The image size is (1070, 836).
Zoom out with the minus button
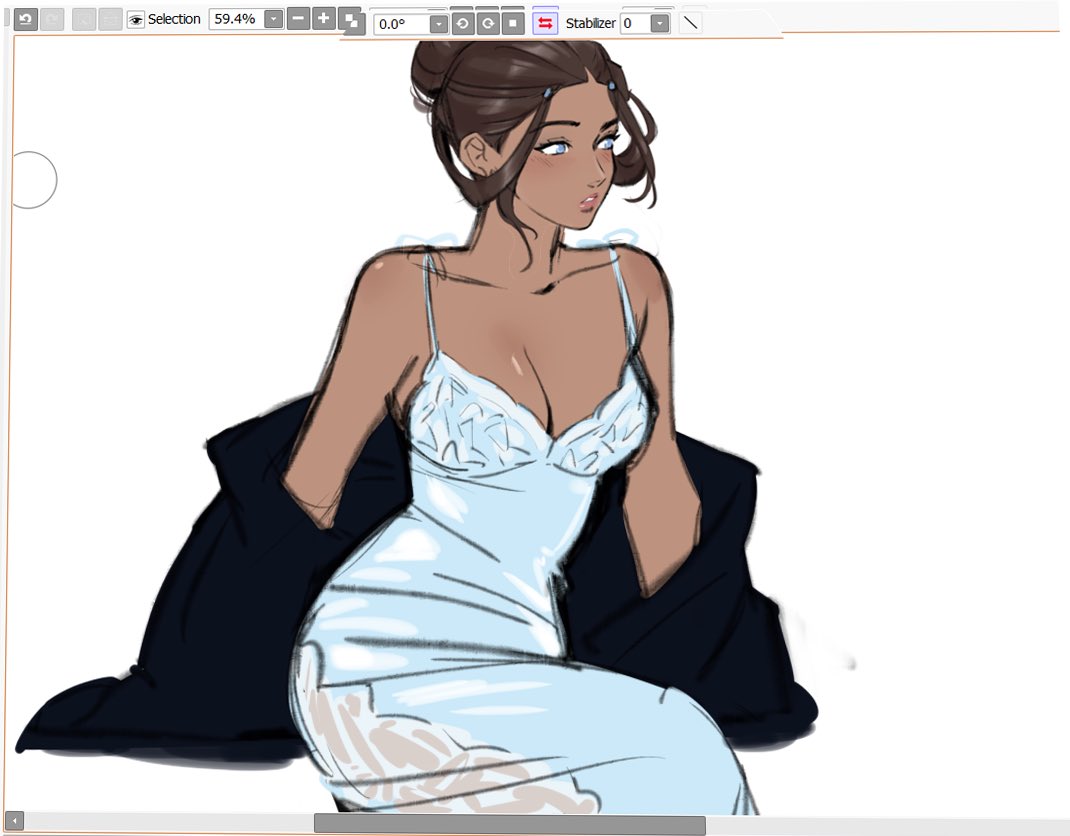point(298,18)
